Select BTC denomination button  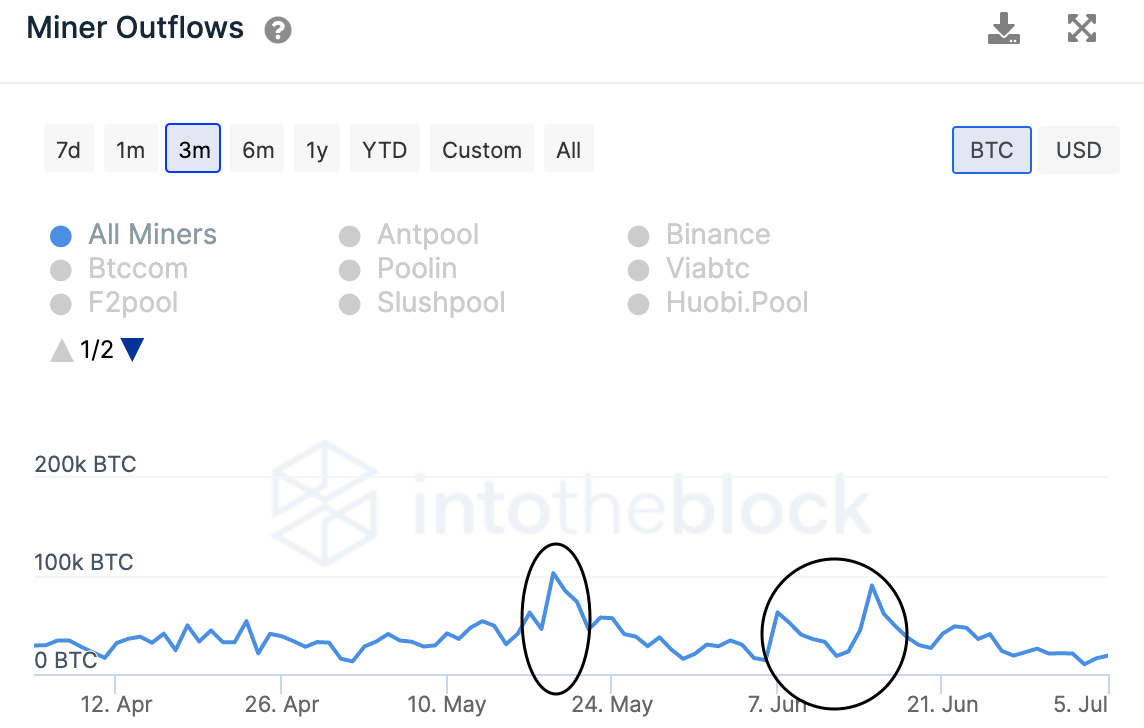point(991,150)
